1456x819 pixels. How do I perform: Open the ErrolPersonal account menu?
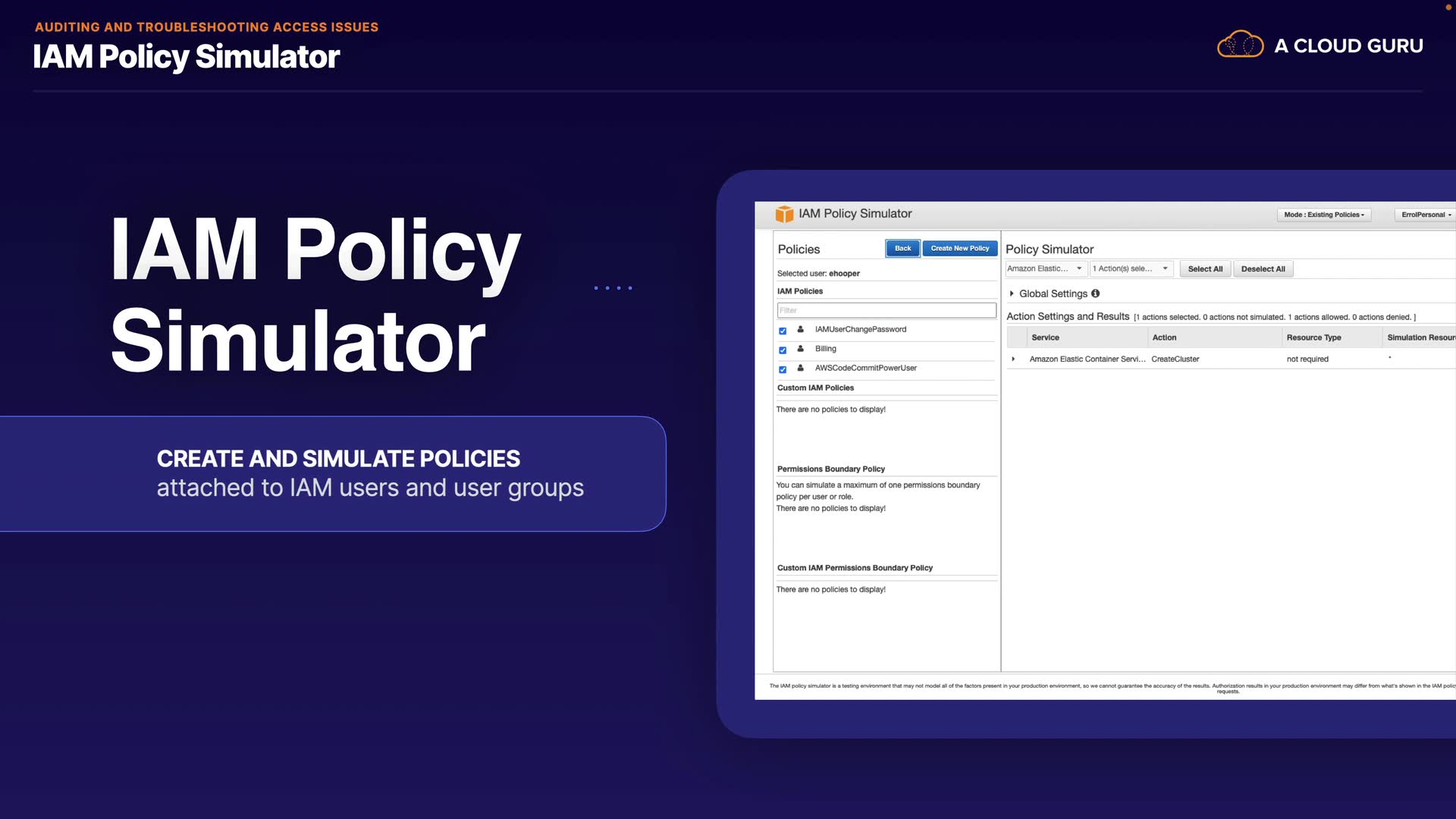click(1426, 215)
